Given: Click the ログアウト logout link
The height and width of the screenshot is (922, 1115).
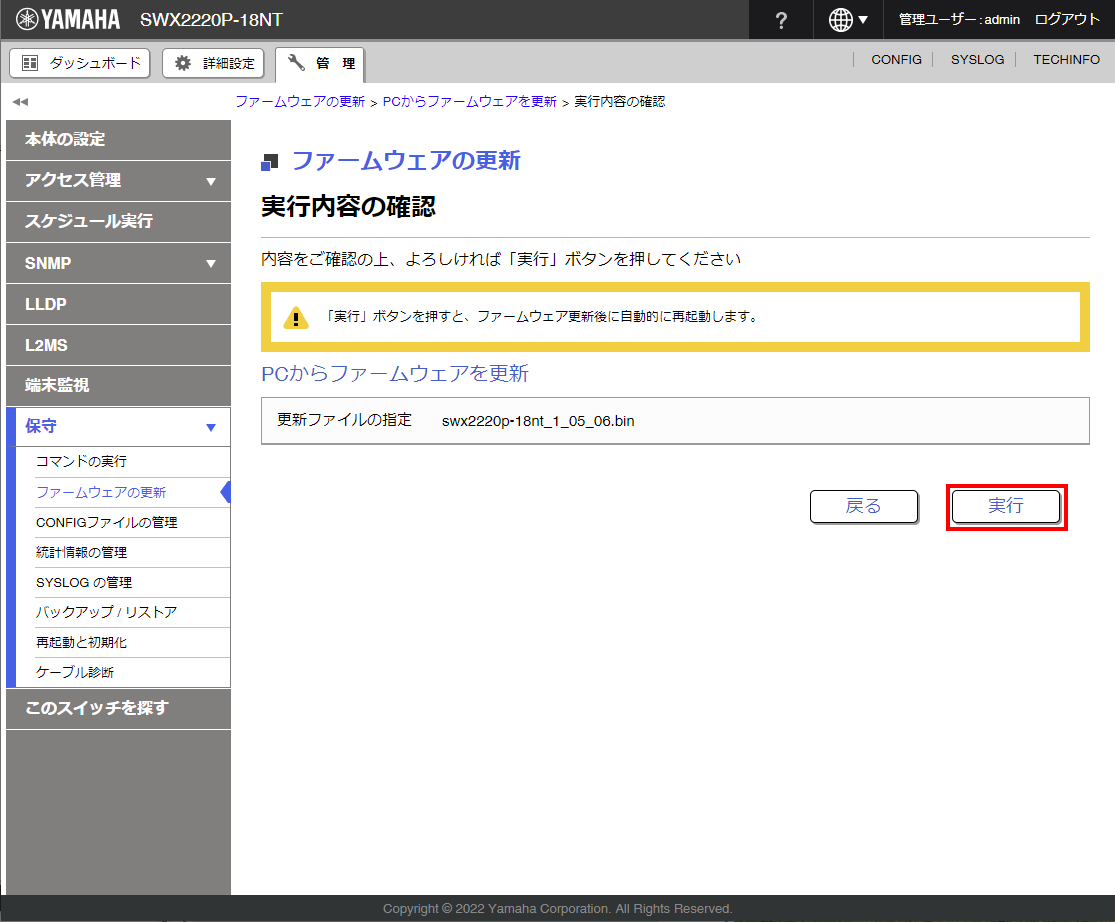Looking at the screenshot, I should (1067, 20).
